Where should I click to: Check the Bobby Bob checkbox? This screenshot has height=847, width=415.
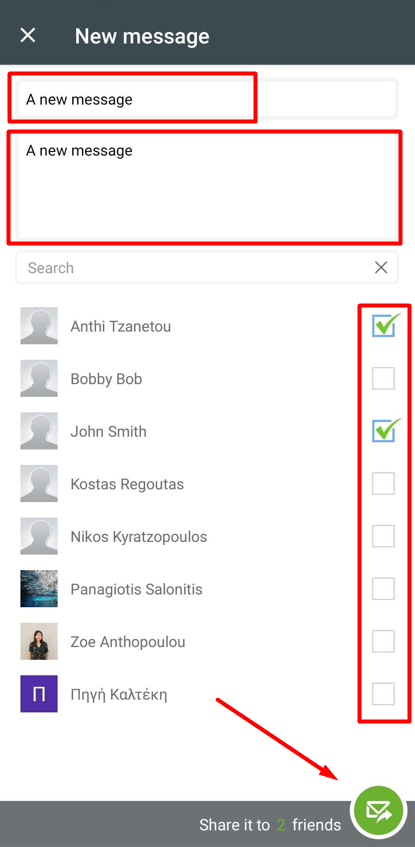pyautogui.click(x=383, y=379)
